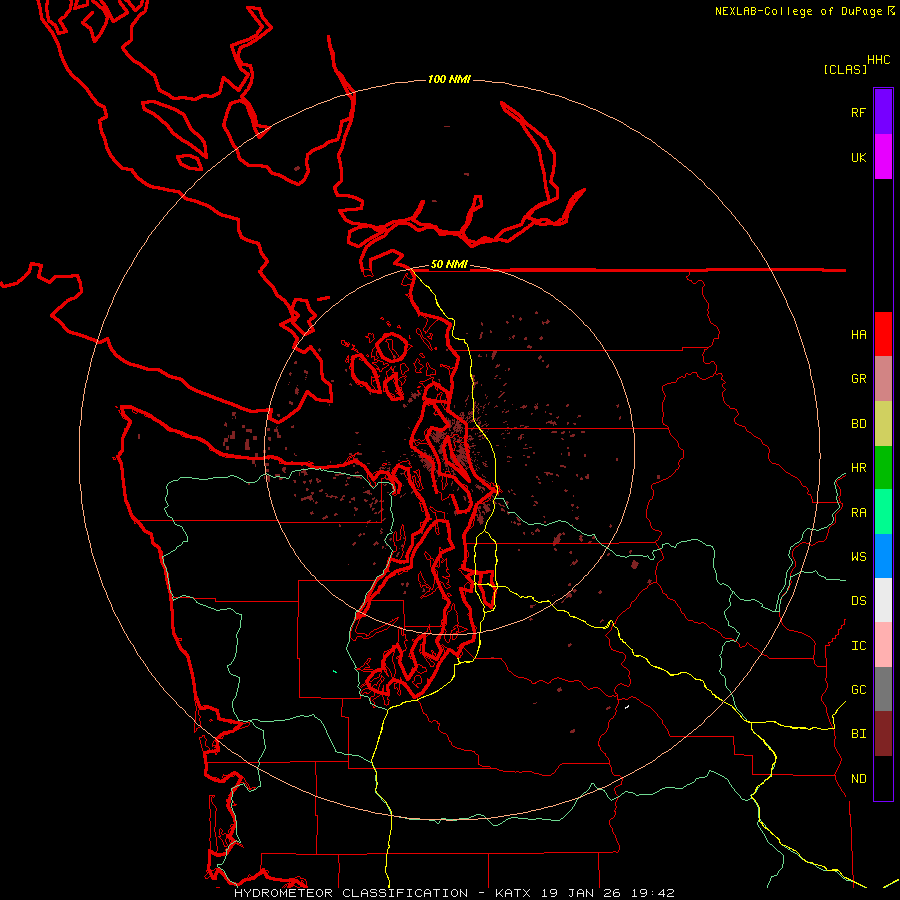
Task: Click the WS blue legend swatch
Action: [883, 556]
